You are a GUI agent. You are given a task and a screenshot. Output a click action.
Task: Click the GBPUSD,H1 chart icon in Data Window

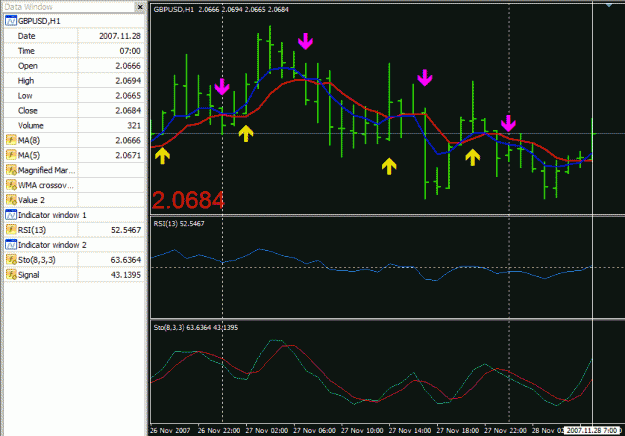click(x=11, y=21)
